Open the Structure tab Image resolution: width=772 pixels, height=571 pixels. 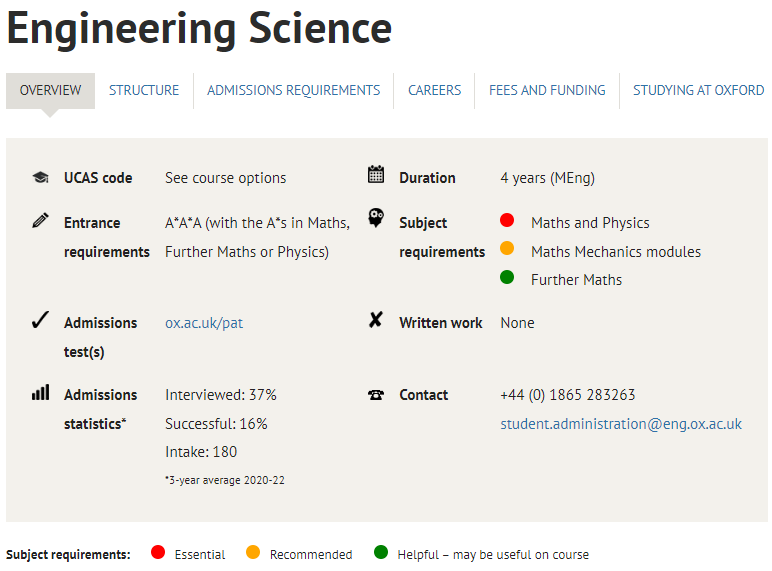pos(144,91)
